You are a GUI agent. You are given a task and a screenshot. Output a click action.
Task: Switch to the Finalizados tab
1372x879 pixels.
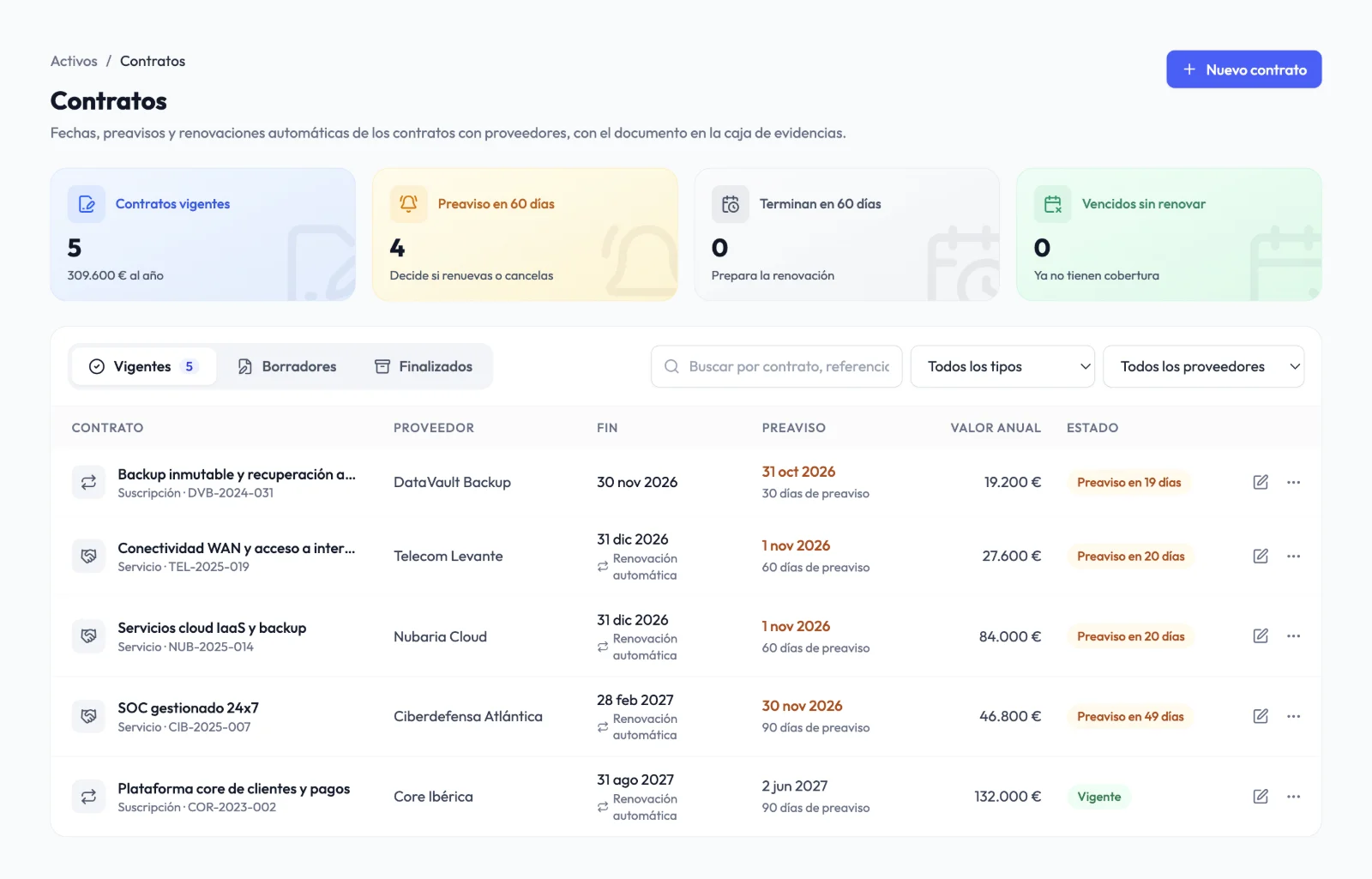tap(424, 366)
